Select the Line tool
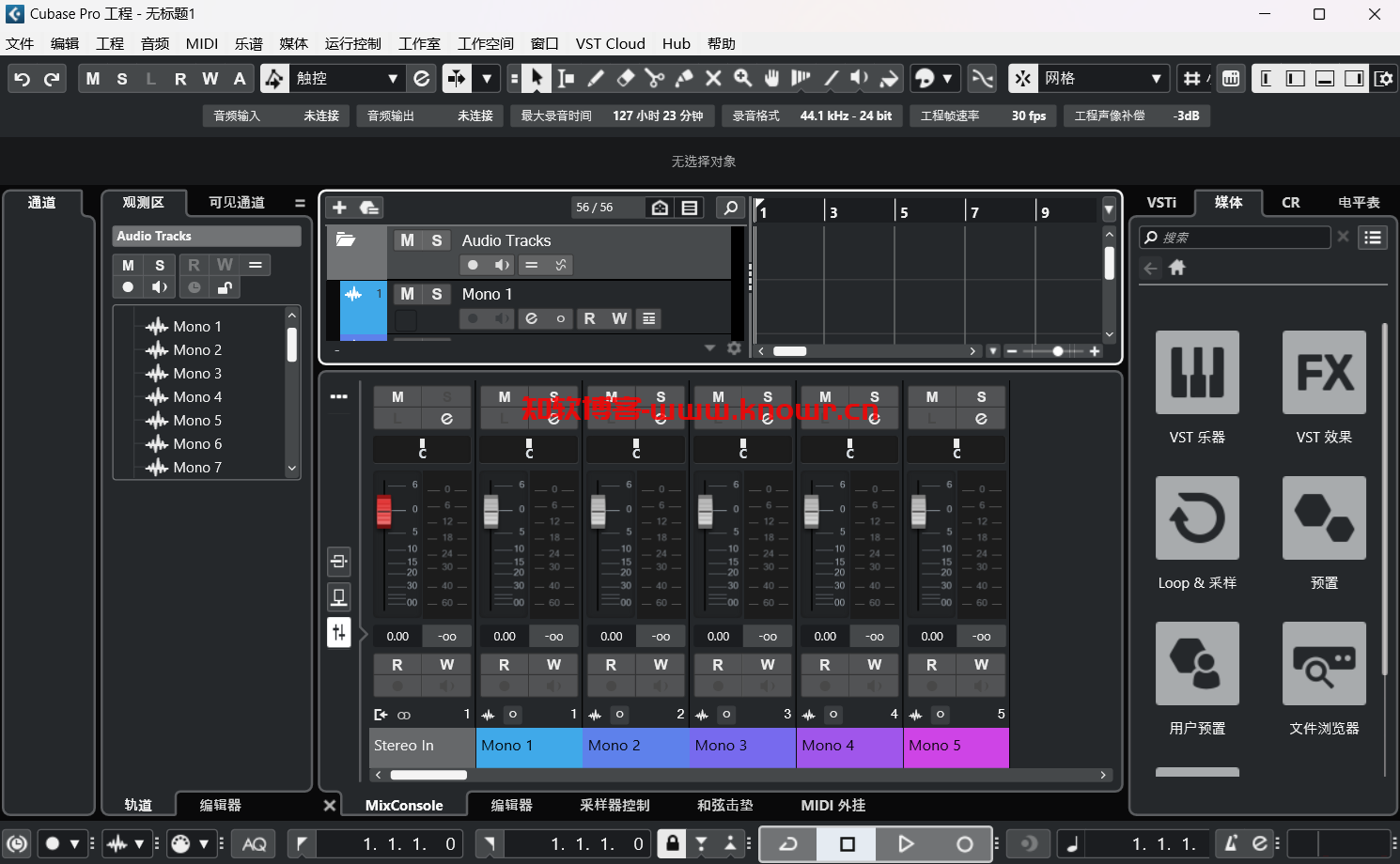 (x=831, y=79)
